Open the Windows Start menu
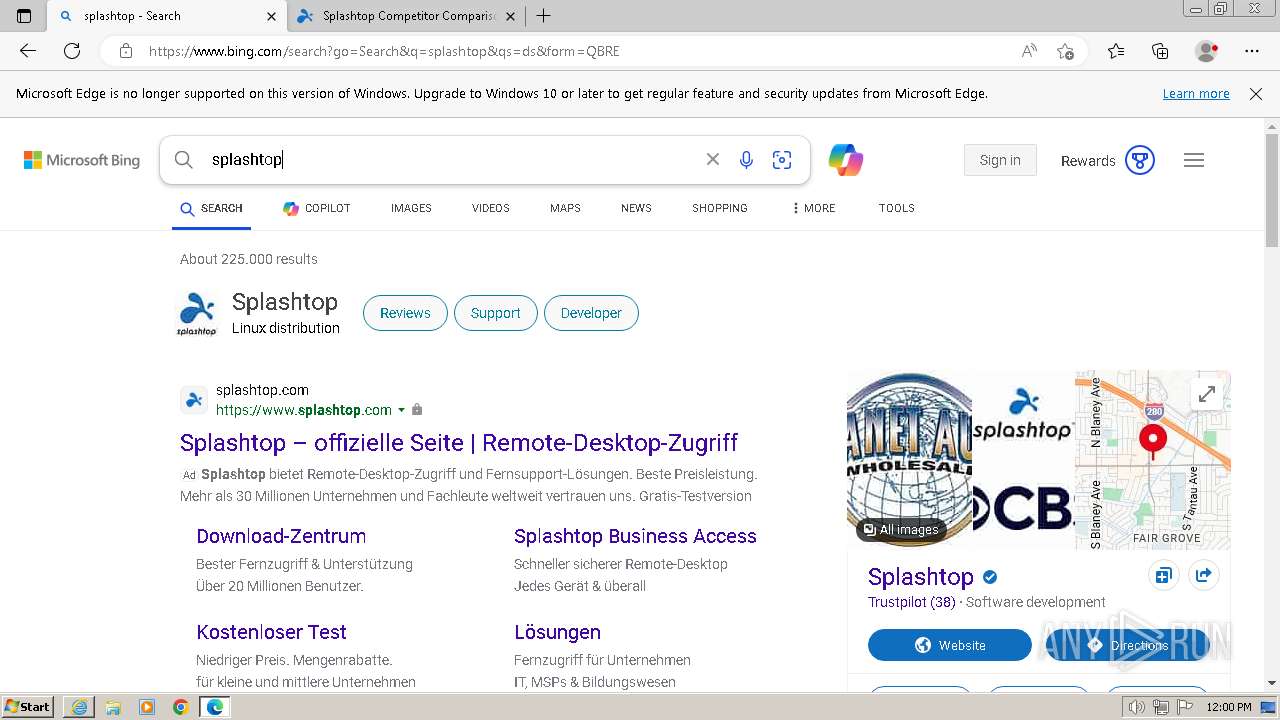The height and width of the screenshot is (720, 1280). 28,707
